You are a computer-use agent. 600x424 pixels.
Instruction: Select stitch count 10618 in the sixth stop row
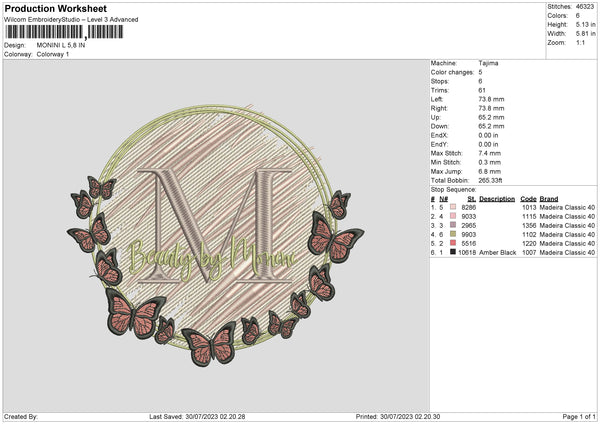(467, 252)
